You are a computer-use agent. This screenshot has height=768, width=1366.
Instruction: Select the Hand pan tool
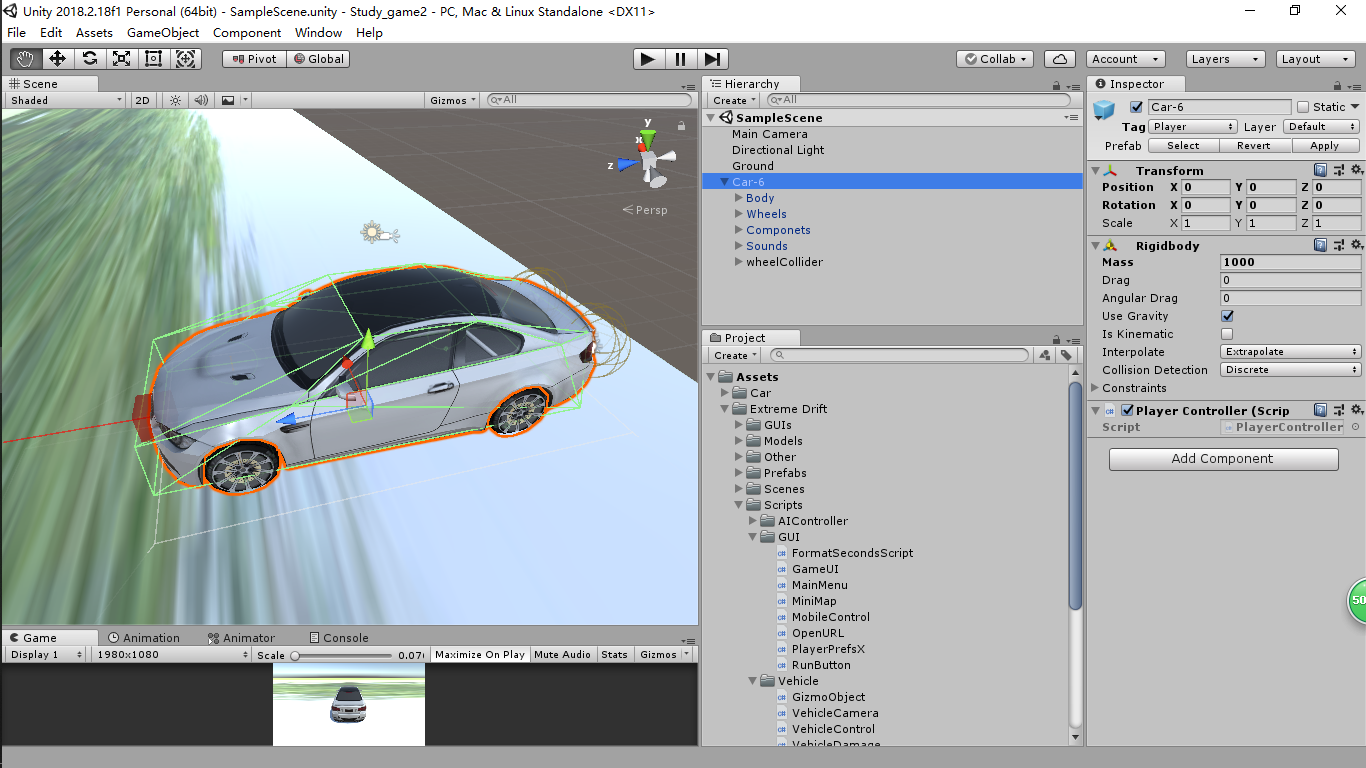(25, 59)
